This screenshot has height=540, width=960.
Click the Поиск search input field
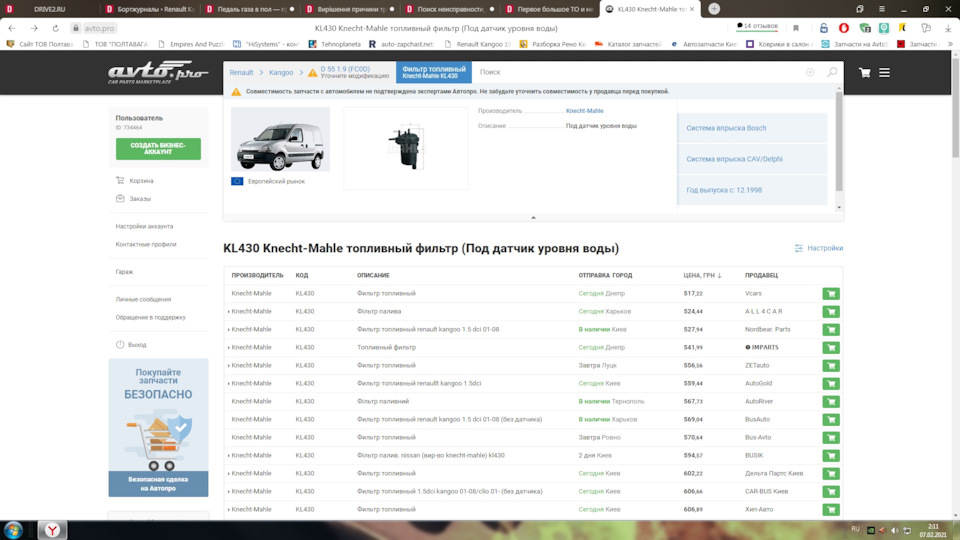640,73
